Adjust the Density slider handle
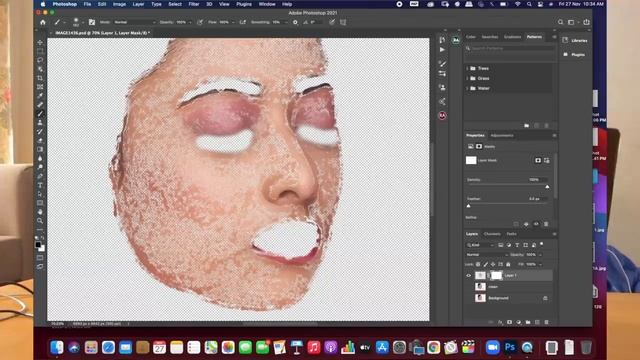 pos(547,187)
